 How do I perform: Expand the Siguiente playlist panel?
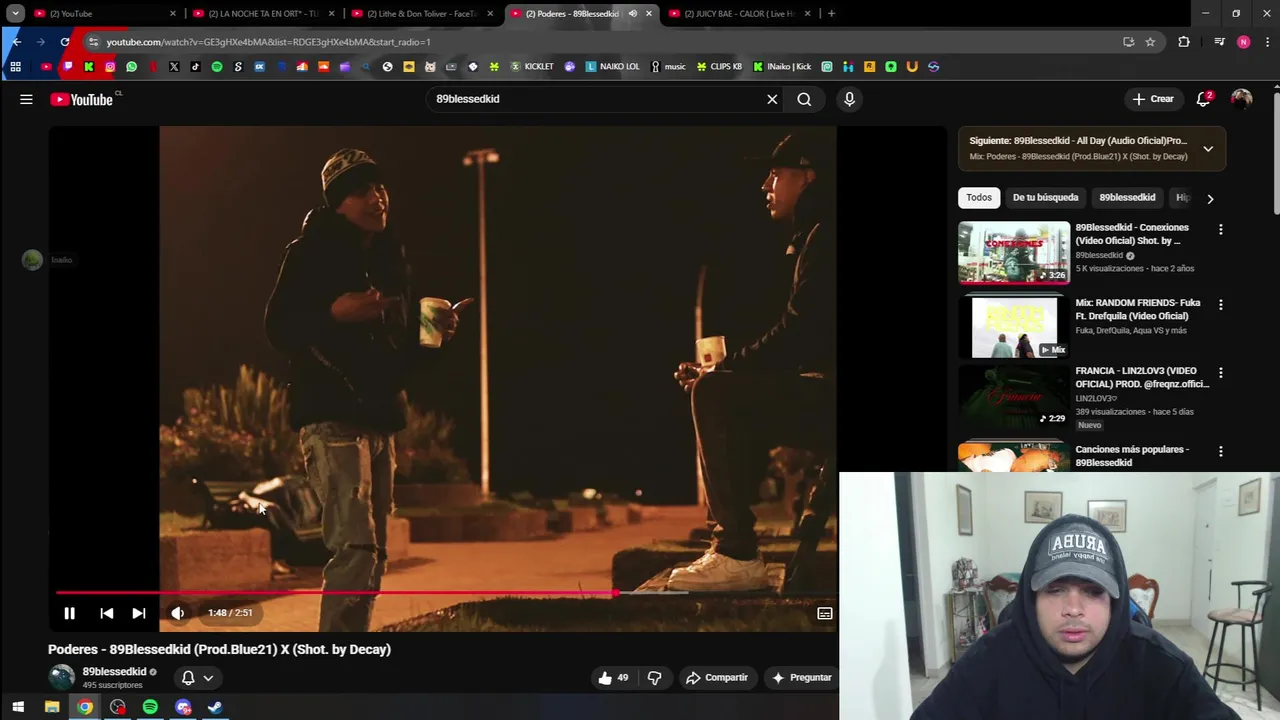click(1208, 149)
